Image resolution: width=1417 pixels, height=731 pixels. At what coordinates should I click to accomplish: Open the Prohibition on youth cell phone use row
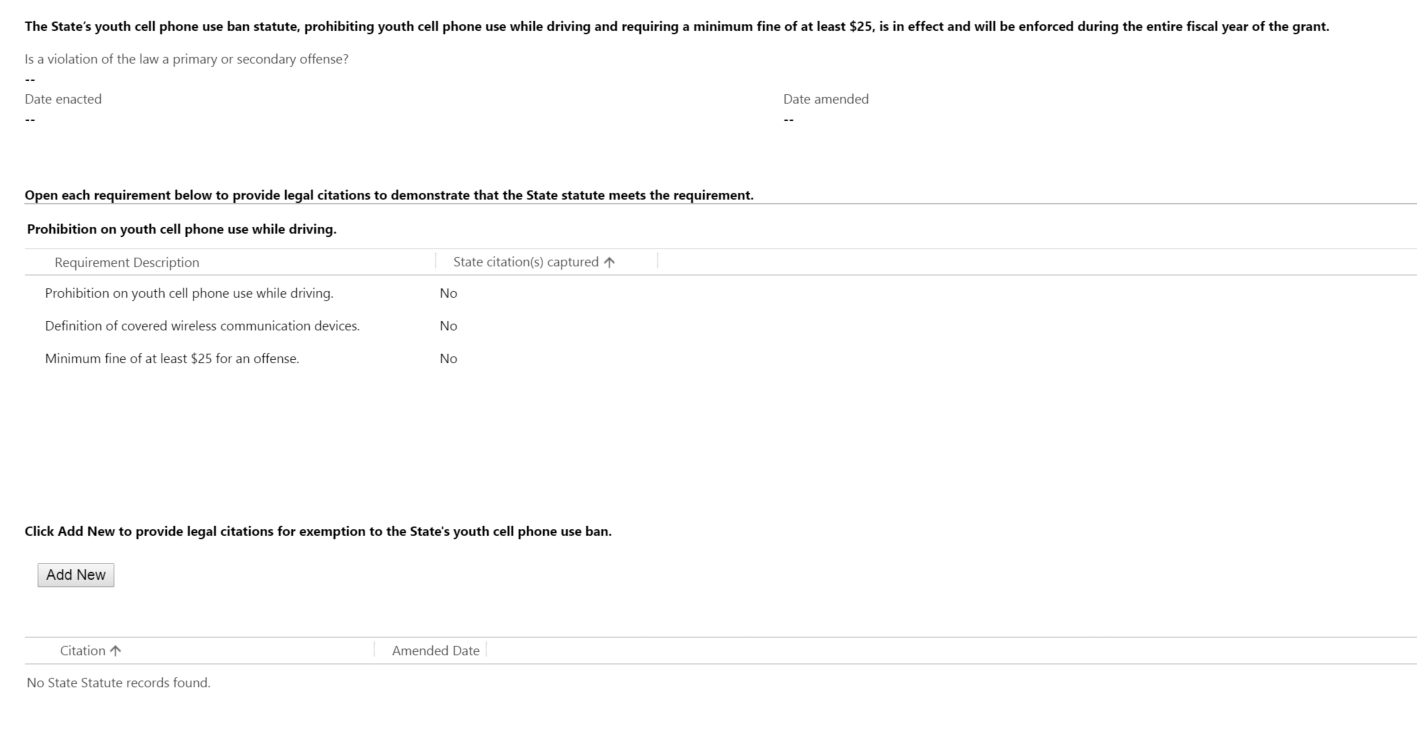[x=189, y=293]
